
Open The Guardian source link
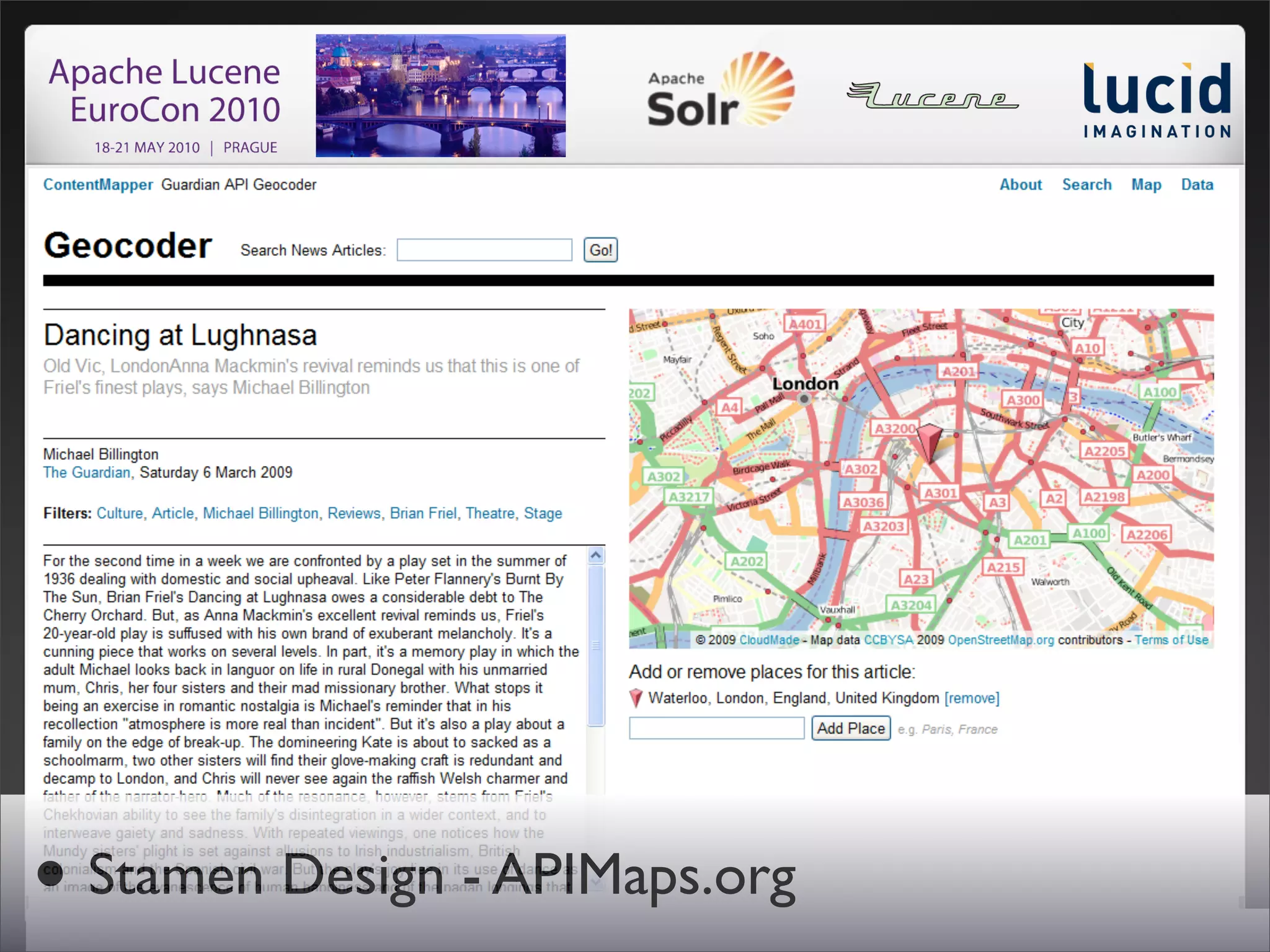click(x=86, y=472)
